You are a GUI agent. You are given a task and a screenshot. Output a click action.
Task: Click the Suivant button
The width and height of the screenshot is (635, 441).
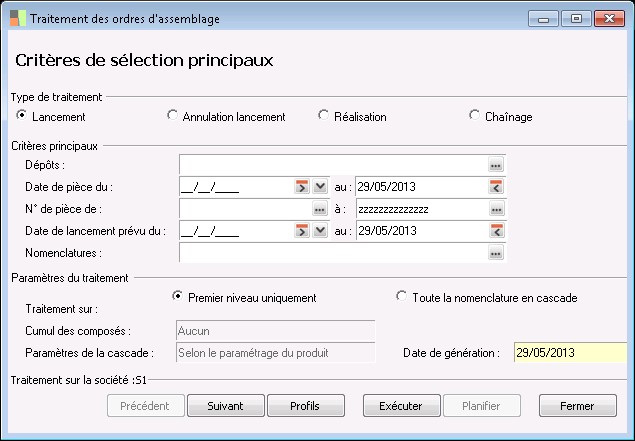point(227,406)
